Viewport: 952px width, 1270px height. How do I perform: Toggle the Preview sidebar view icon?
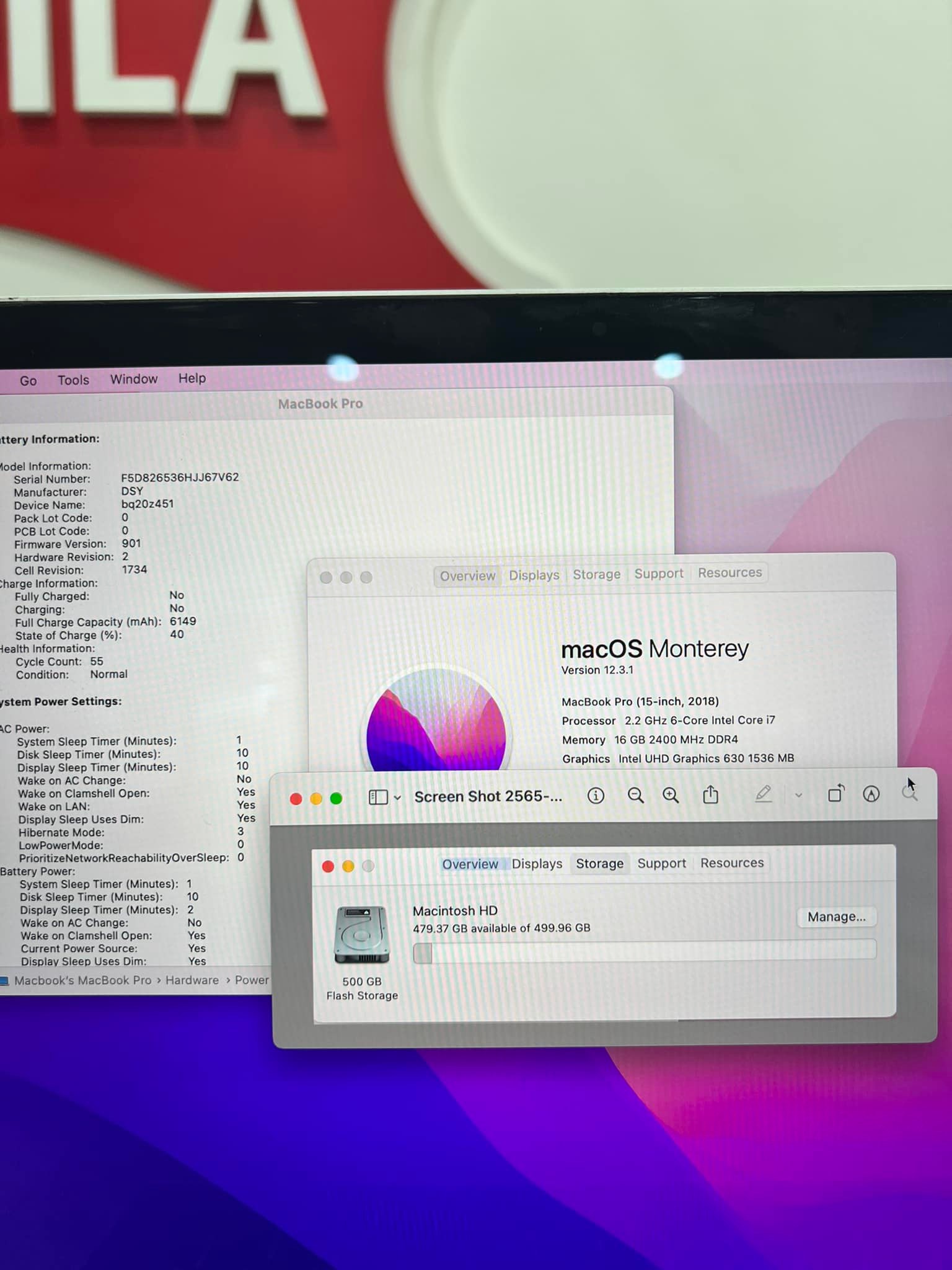click(377, 797)
